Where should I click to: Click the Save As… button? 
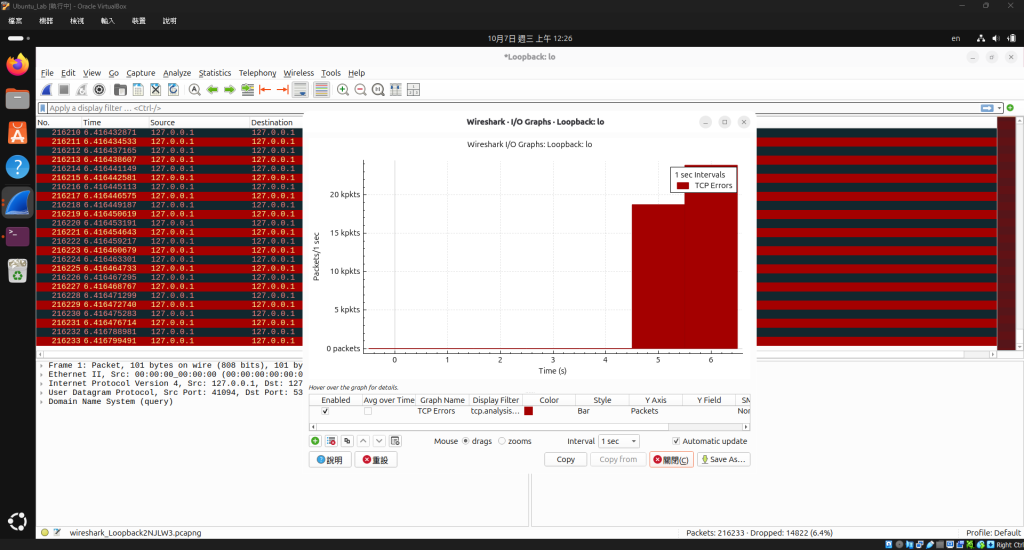[723, 460]
